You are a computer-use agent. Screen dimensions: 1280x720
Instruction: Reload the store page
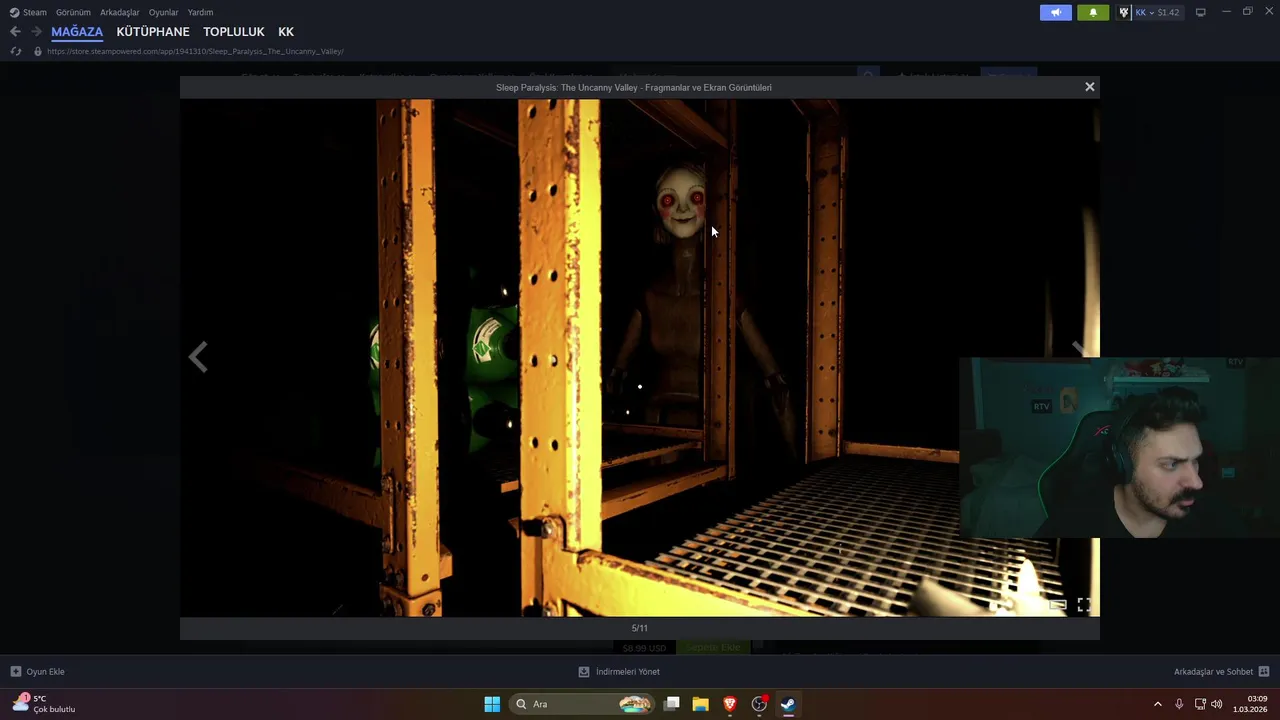15,51
